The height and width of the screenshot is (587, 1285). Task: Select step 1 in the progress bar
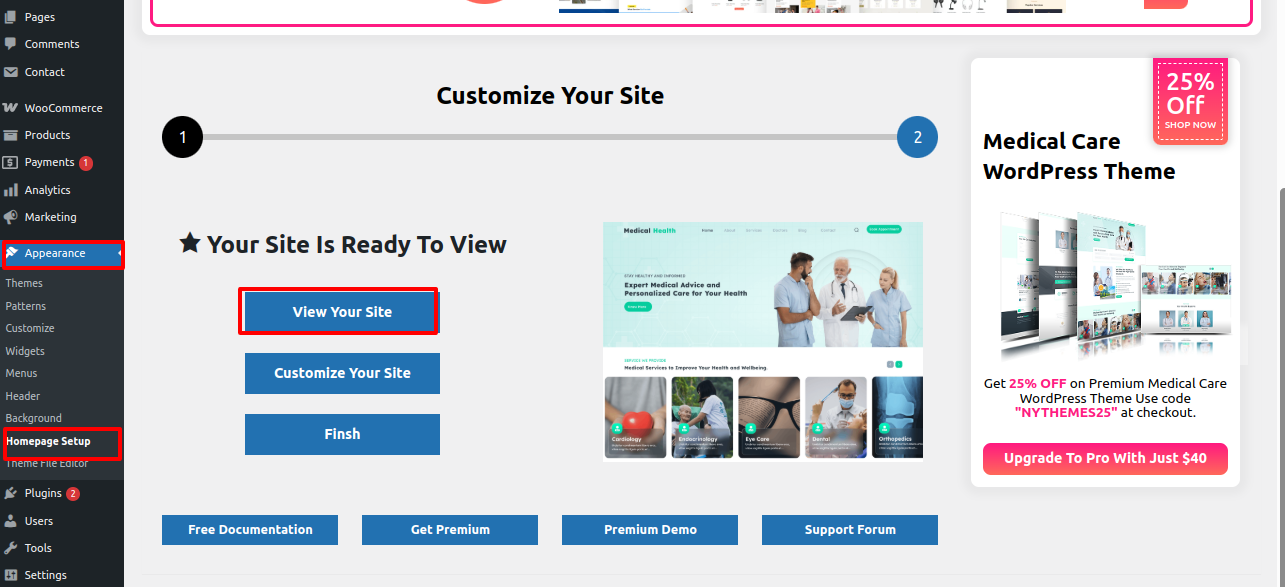tap(182, 137)
